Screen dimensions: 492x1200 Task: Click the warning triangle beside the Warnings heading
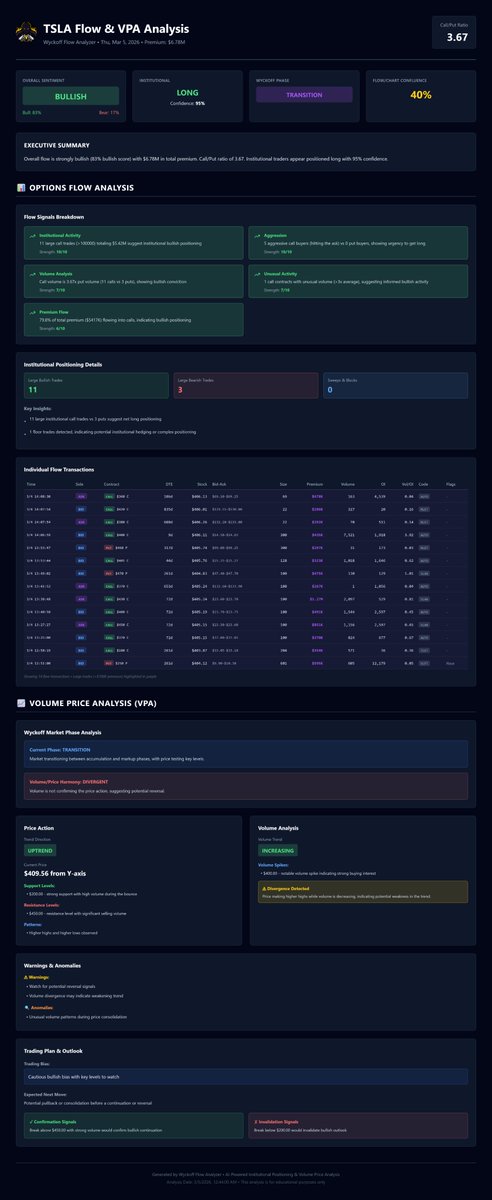coord(26,977)
